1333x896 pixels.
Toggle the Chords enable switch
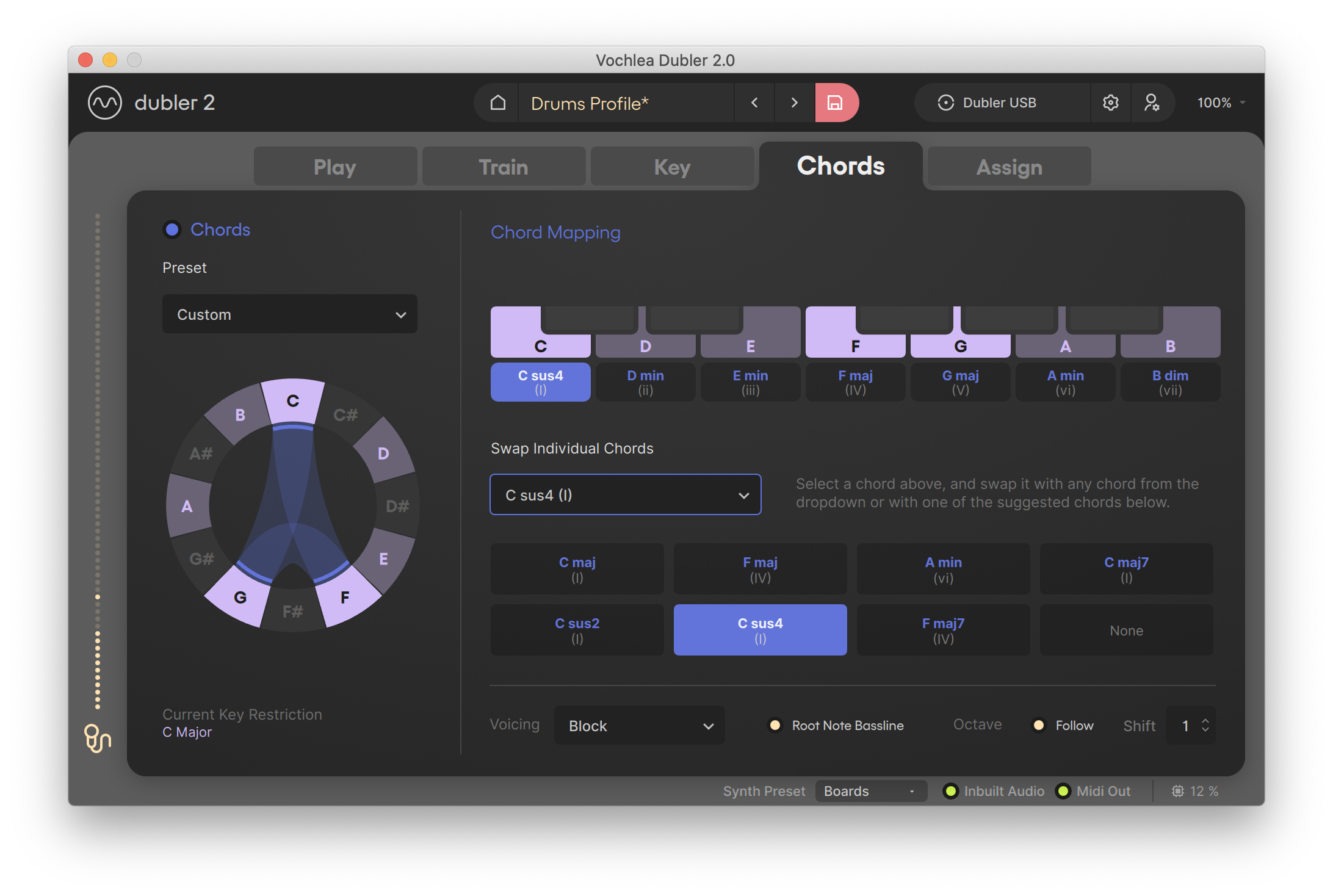[x=172, y=229]
